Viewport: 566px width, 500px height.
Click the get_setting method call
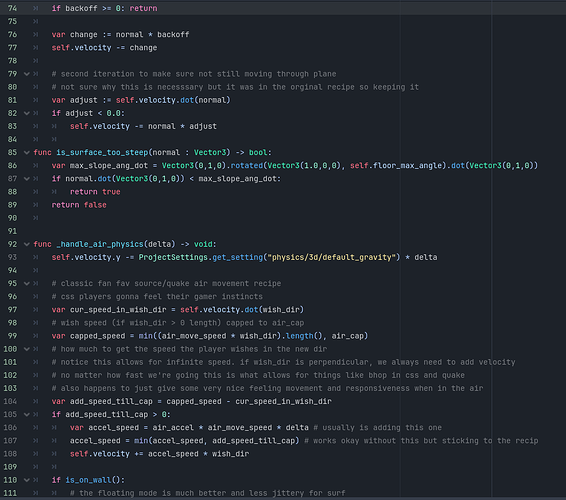(238, 257)
